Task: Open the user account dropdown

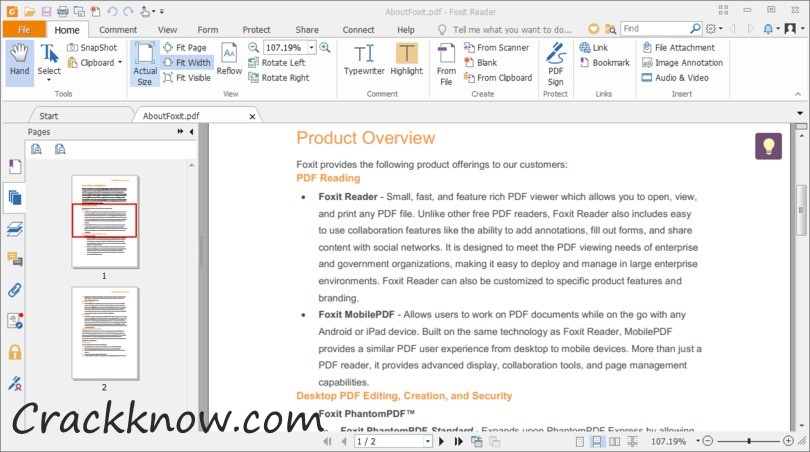Action: (793, 28)
